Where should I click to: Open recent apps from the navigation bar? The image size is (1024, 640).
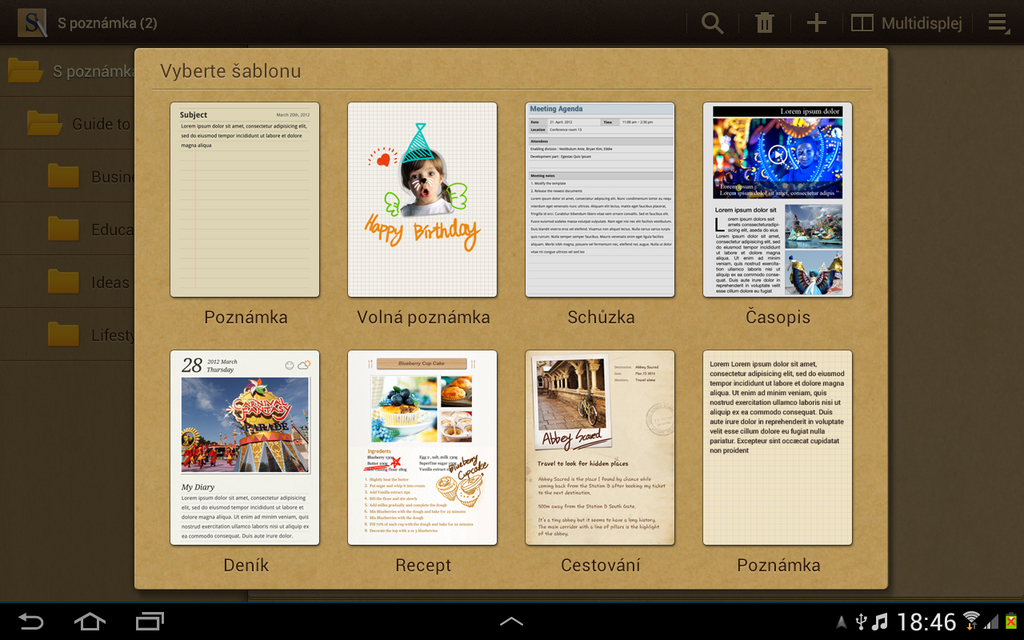click(x=150, y=620)
